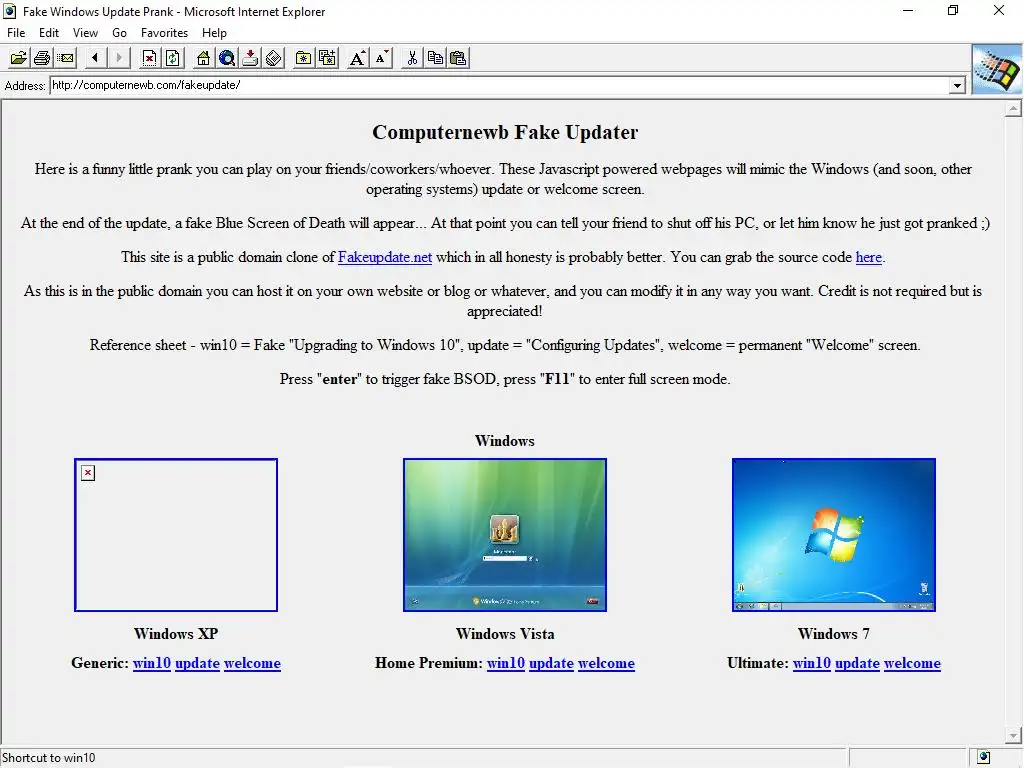The image size is (1024, 768).
Task: Click the scrollbar down arrow
Action: coord(1014,736)
